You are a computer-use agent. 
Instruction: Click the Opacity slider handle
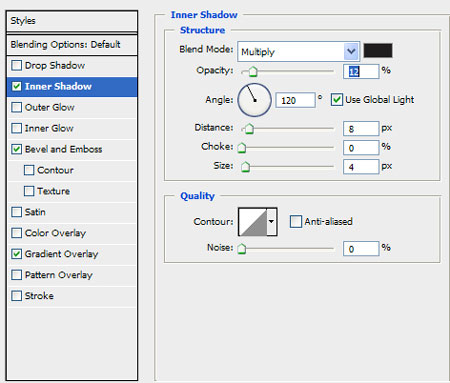(x=253, y=71)
